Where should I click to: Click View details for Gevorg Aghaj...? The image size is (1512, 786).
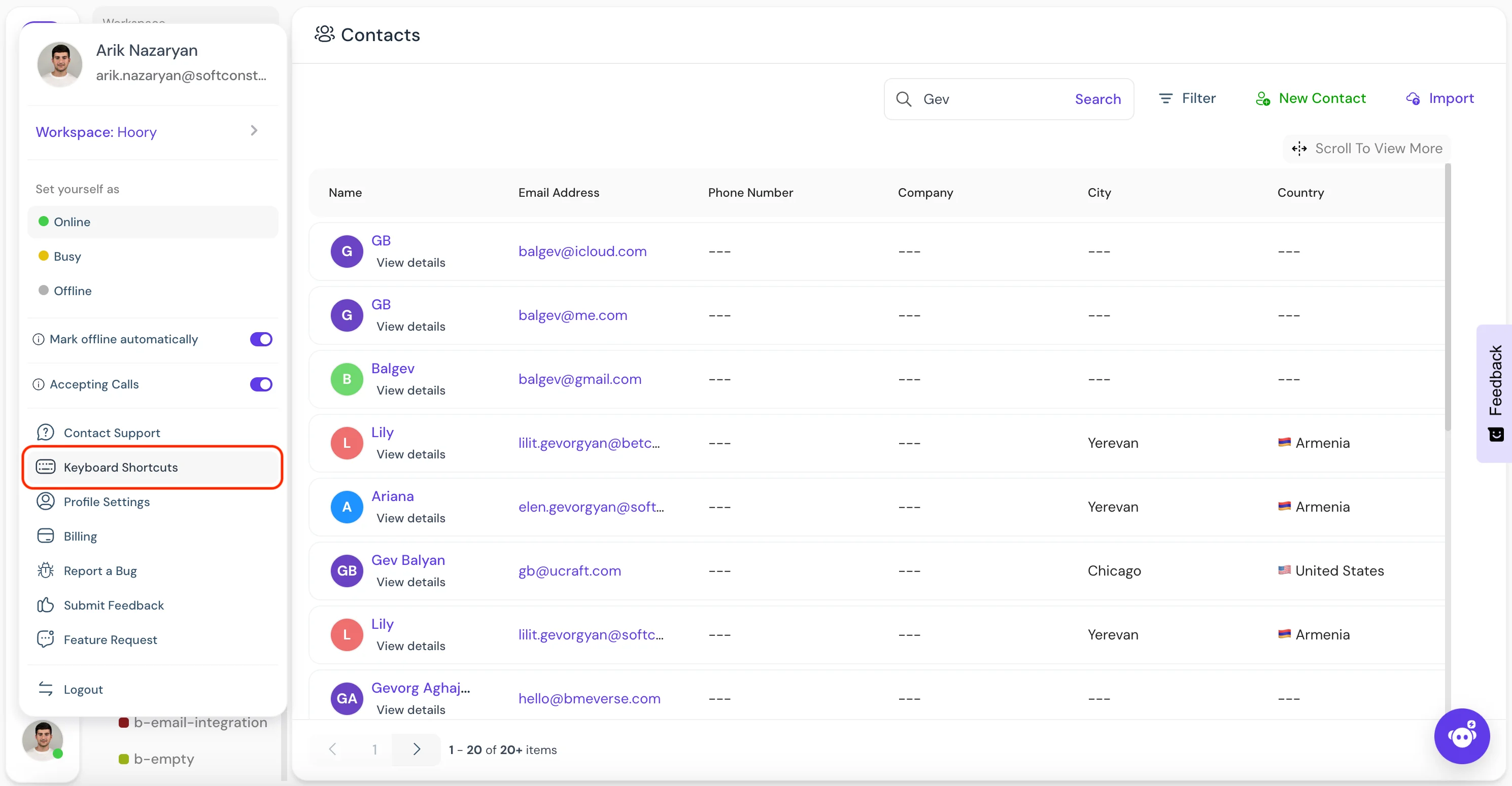click(x=410, y=709)
